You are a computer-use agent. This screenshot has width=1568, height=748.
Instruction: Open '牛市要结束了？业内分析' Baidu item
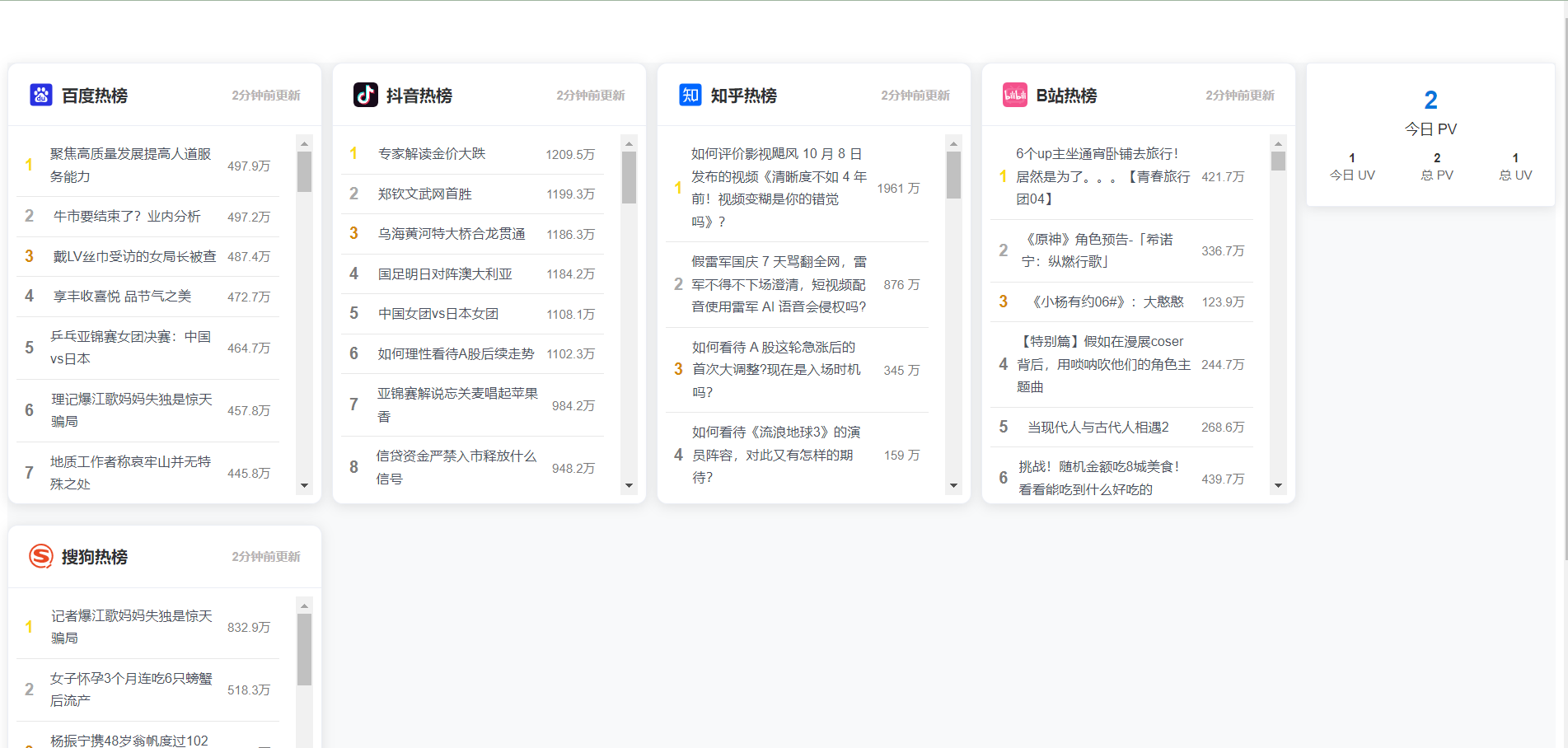pyautogui.click(x=127, y=217)
